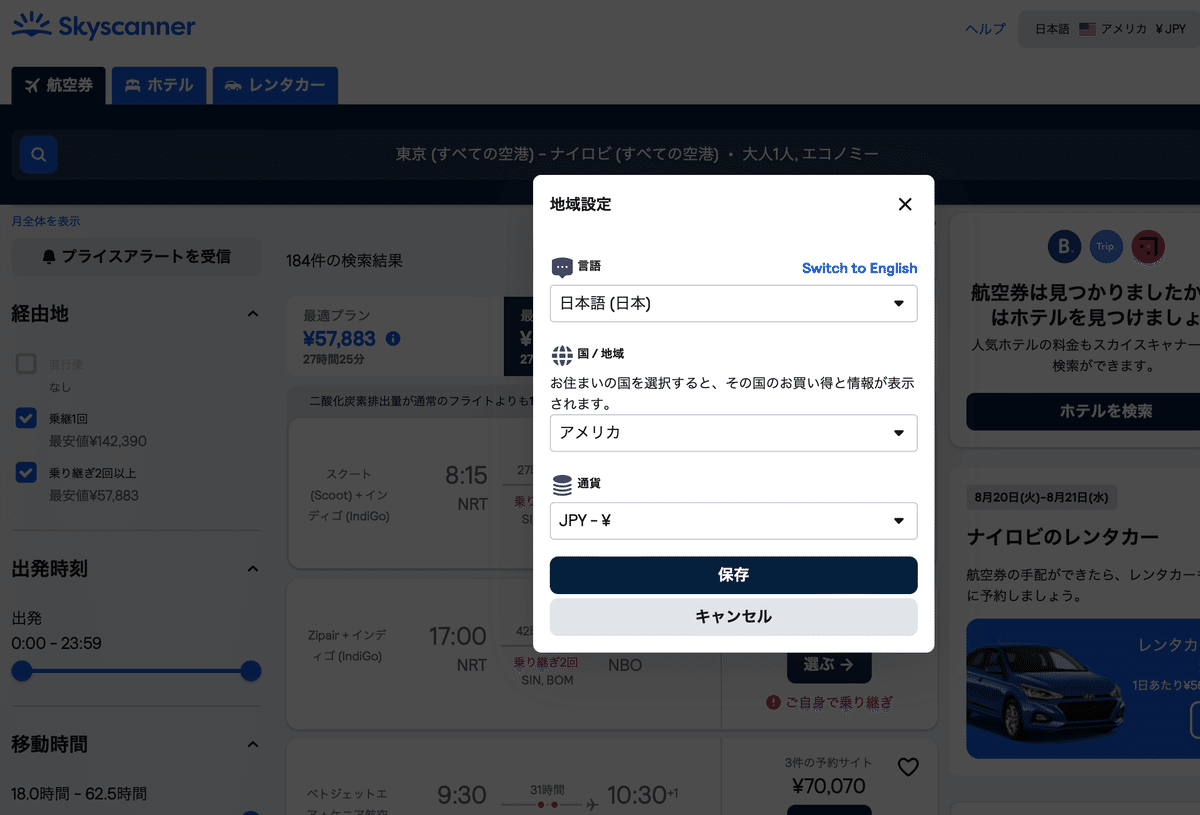Image resolution: width=1200 pixels, height=815 pixels.
Task: Click the Switch to English link
Action: (x=859, y=268)
